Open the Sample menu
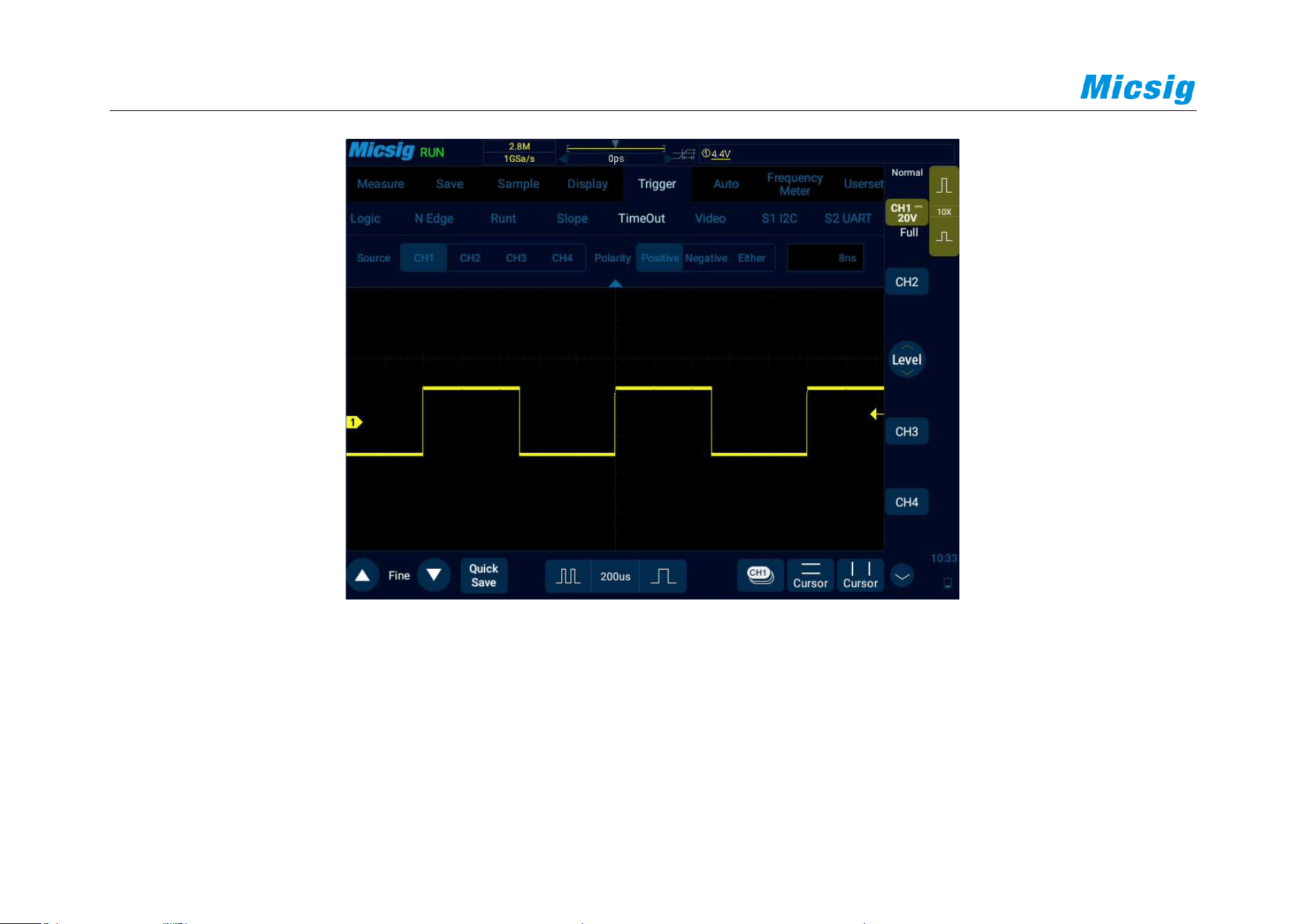This screenshot has width=1307, height=924. [518, 184]
